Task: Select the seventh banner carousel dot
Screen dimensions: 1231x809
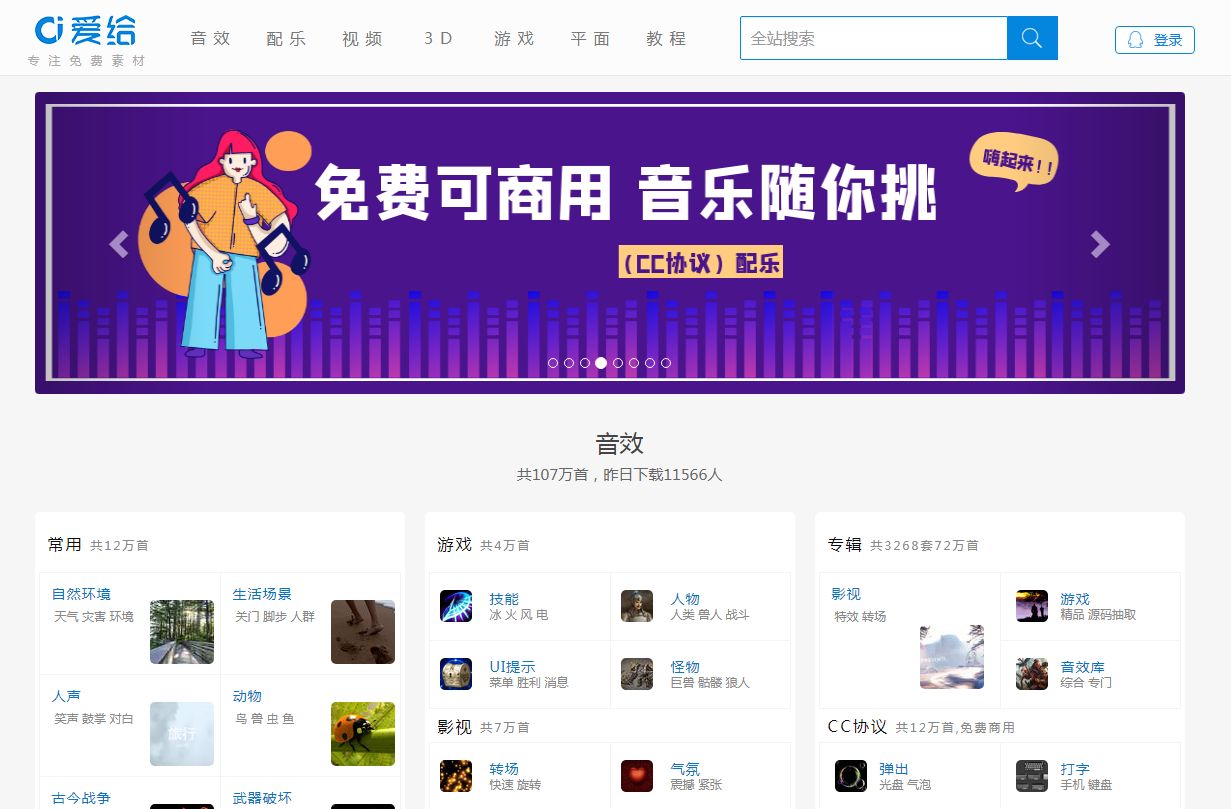Action: point(650,363)
